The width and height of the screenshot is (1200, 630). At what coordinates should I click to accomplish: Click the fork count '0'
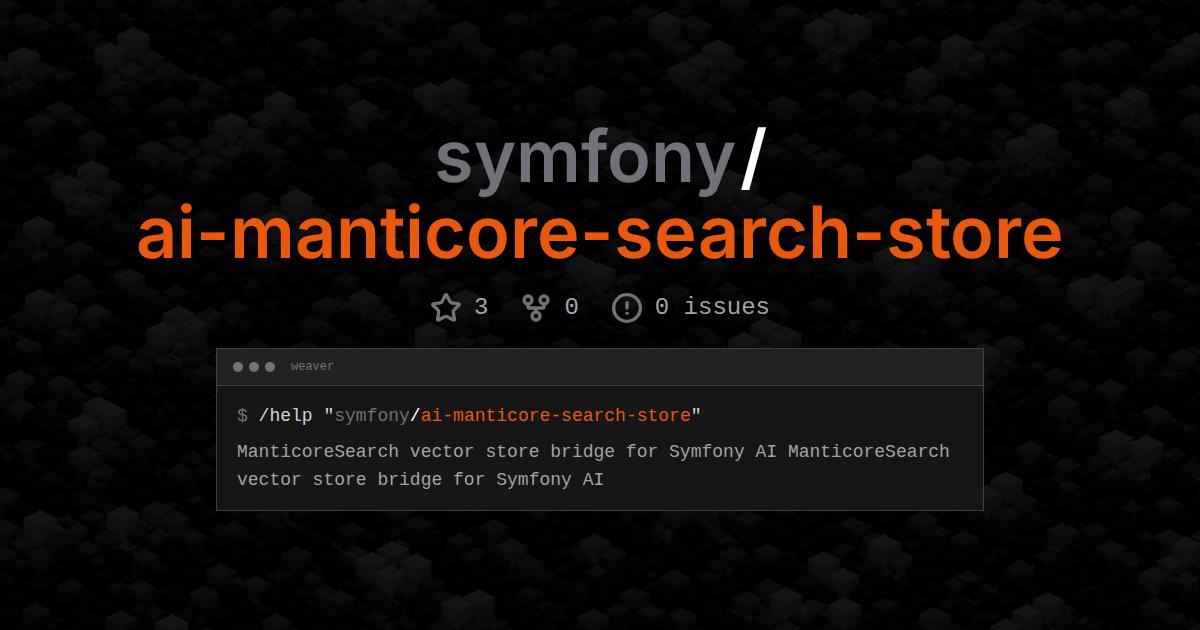(571, 306)
